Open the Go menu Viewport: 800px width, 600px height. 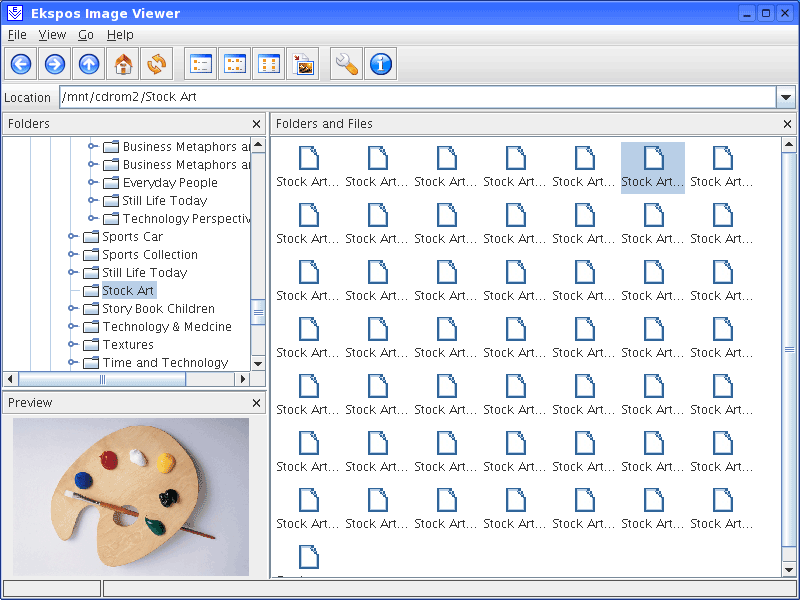[86, 35]
